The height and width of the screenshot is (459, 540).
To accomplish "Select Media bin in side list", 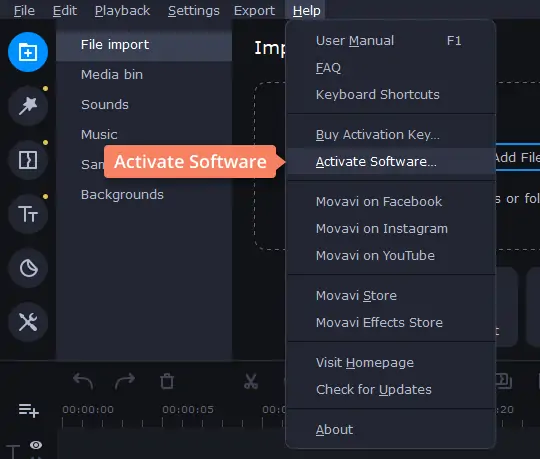I will [x=144, y=75].
